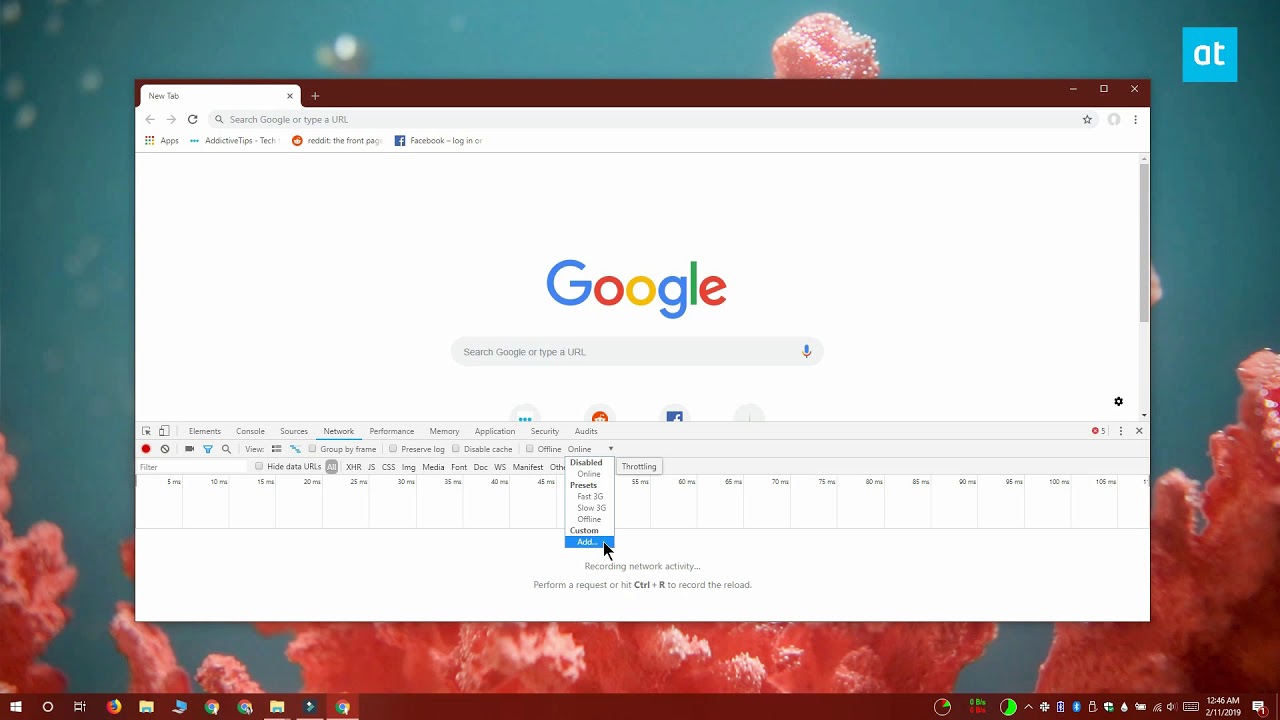Launch Firefox from the taskbar
Image resolution: width=1280 pixels, height=720 pixels.
point(114,707)
